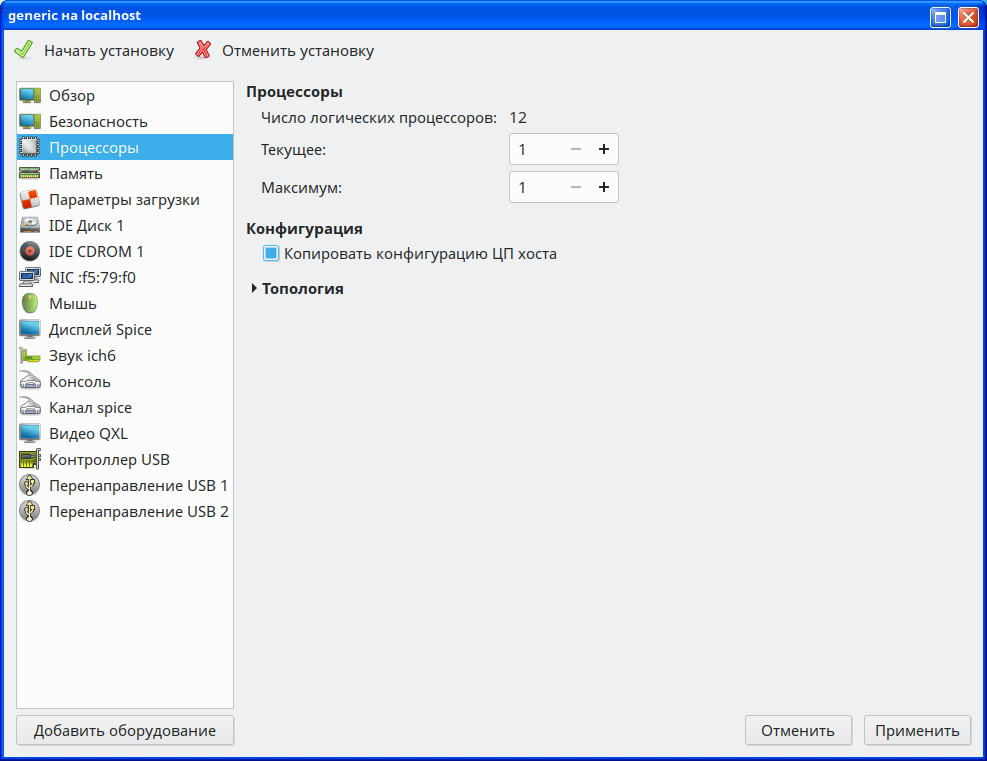Select the Безопасность icon in sidebar
The width and height of the screenshot is (987, 761).
coord(30,121)
